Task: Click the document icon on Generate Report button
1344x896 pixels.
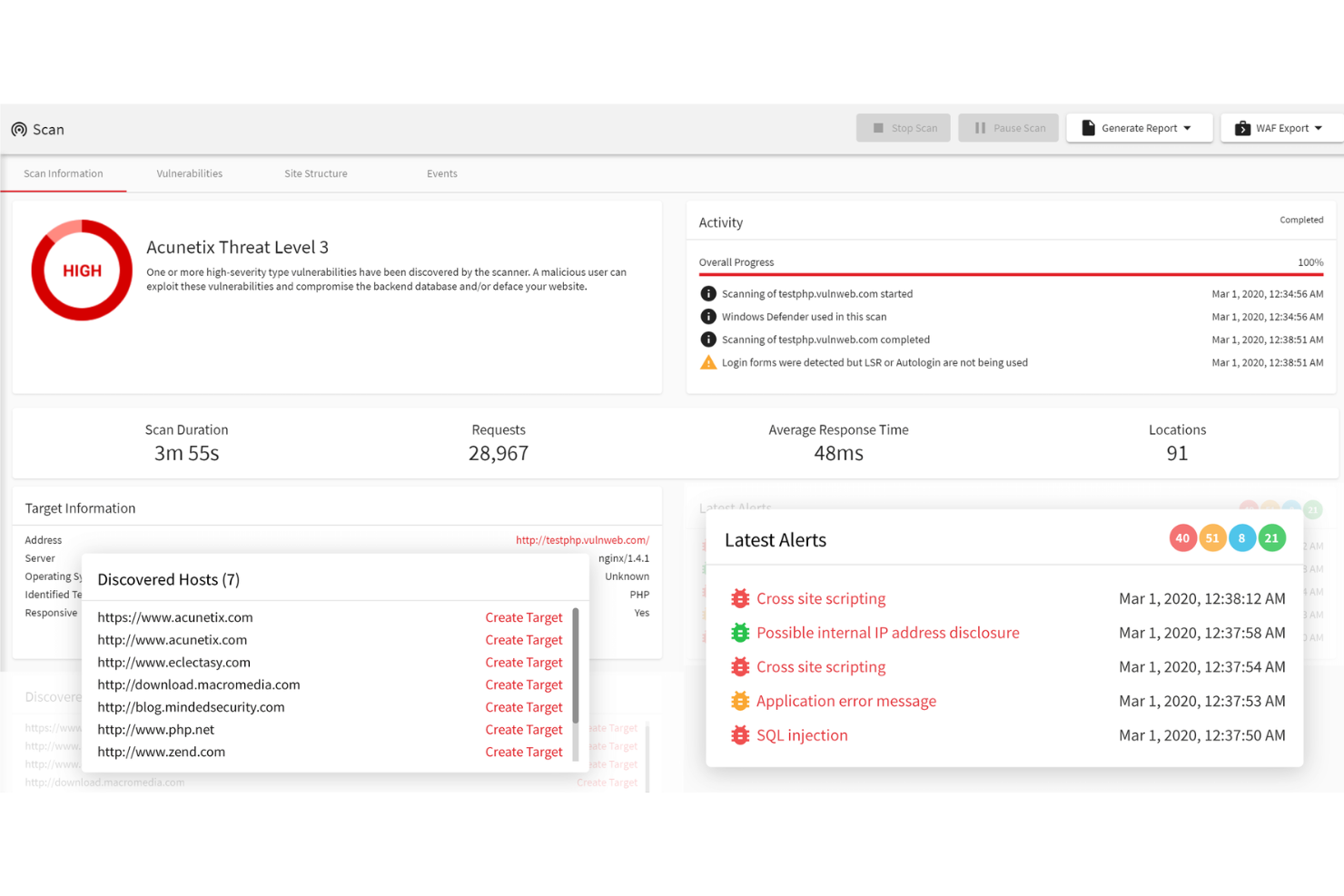Action: pyautogui.click(x=1089, y=128)
